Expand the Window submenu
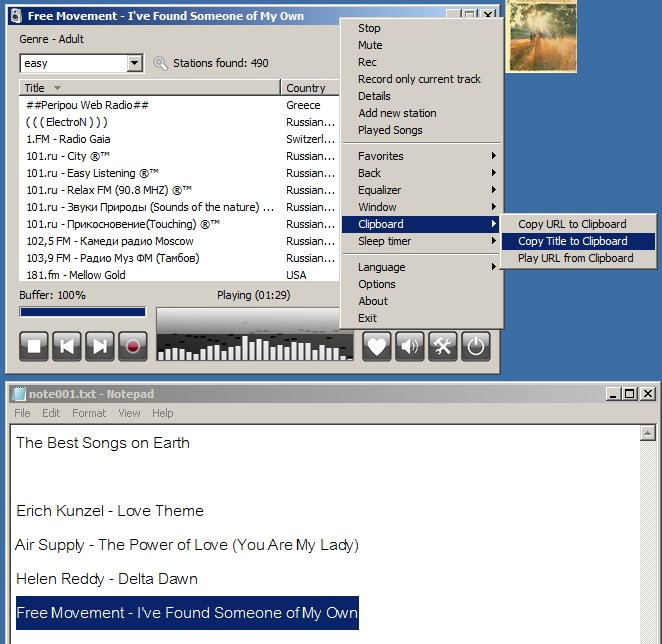Screen dimensions: 662x644 tap(421, 207)
